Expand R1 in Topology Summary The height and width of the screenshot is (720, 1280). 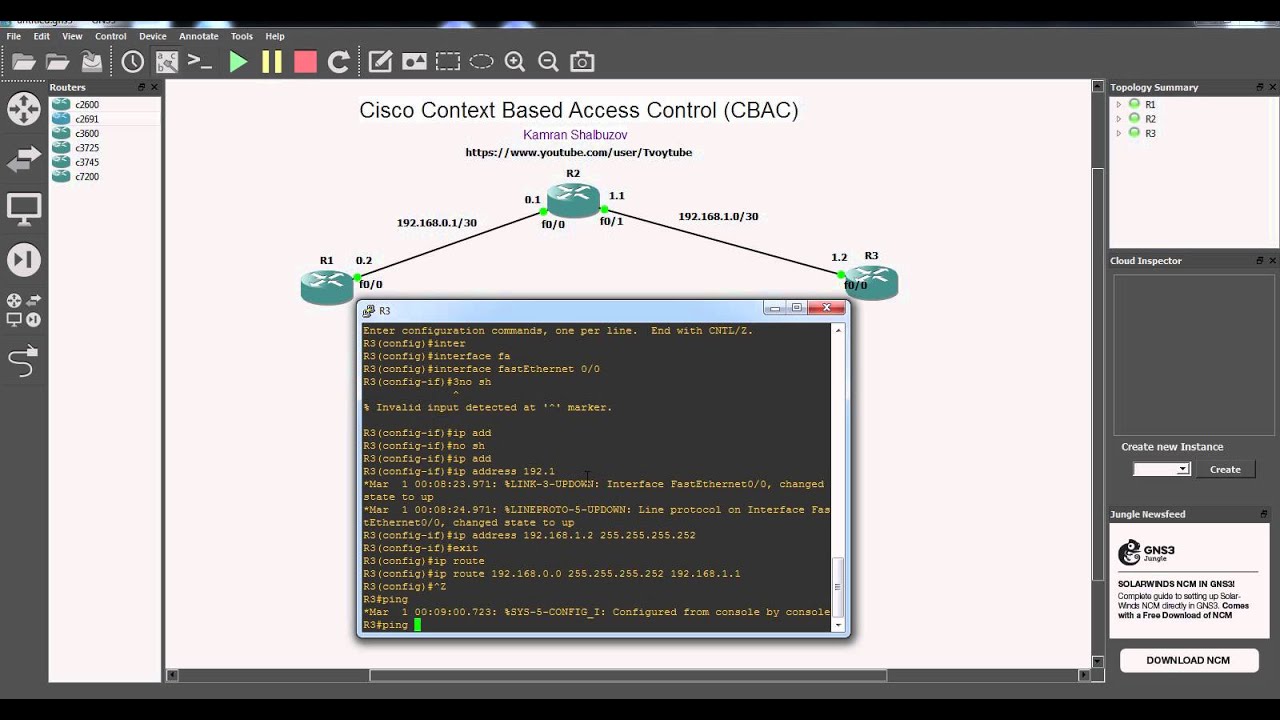[x=1119, y=104]
